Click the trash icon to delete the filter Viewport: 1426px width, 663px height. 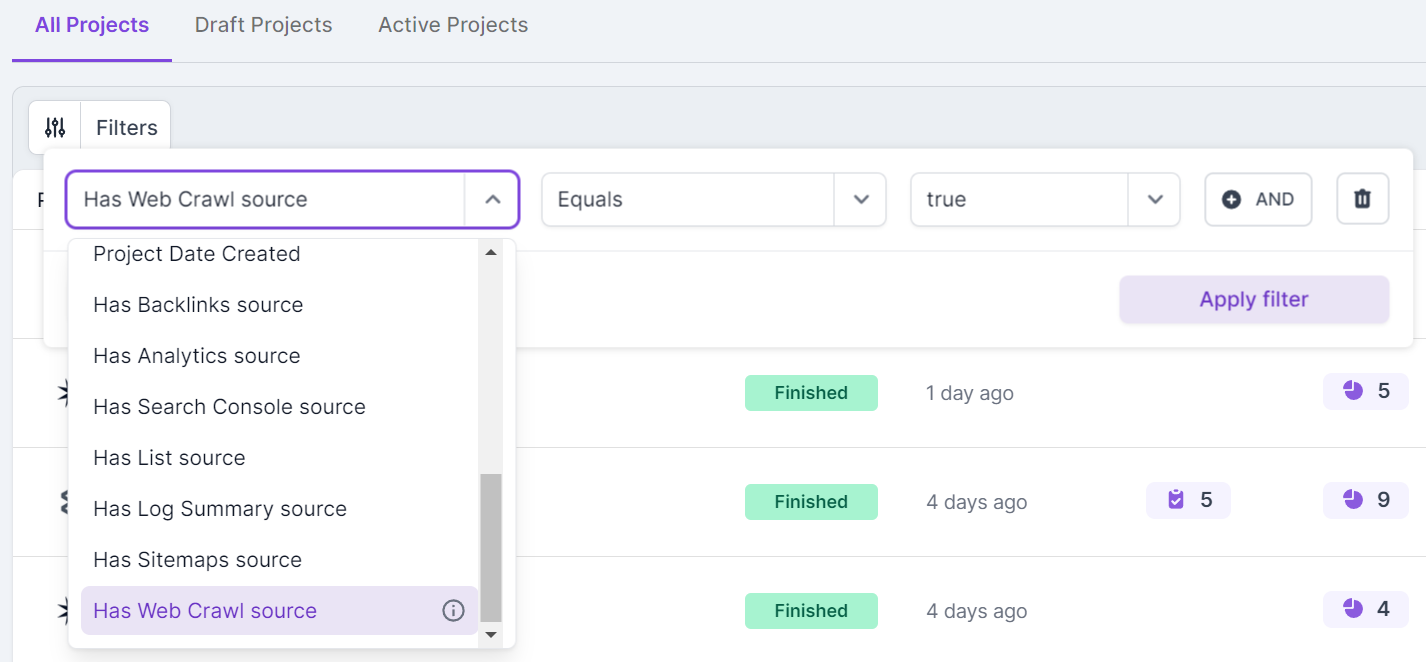(x=1362, y=198)
